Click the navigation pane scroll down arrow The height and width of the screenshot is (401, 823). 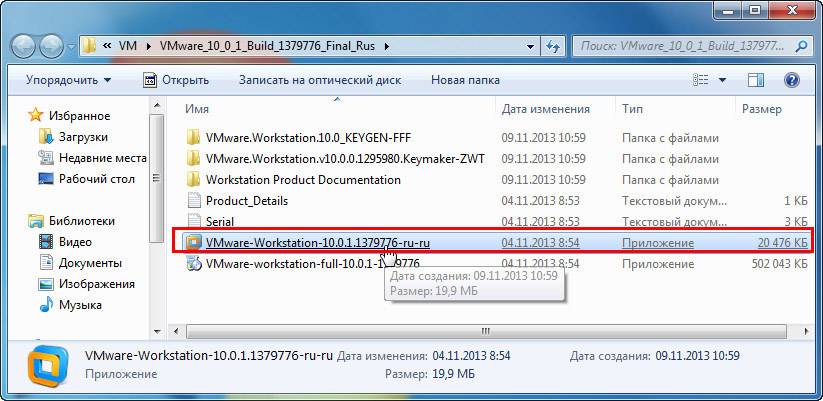pos(156,331)
